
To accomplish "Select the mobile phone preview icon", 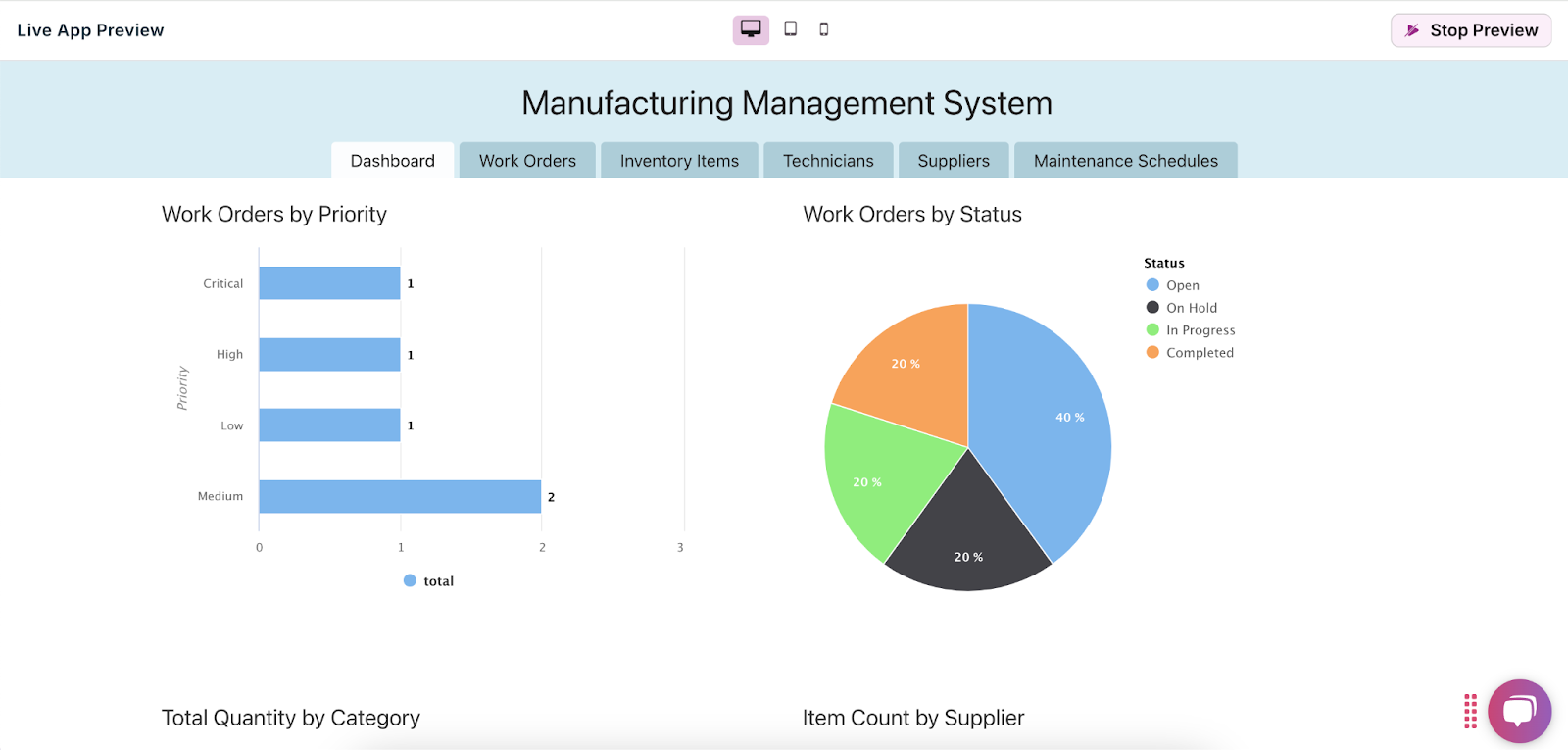I will coord(824,29).
